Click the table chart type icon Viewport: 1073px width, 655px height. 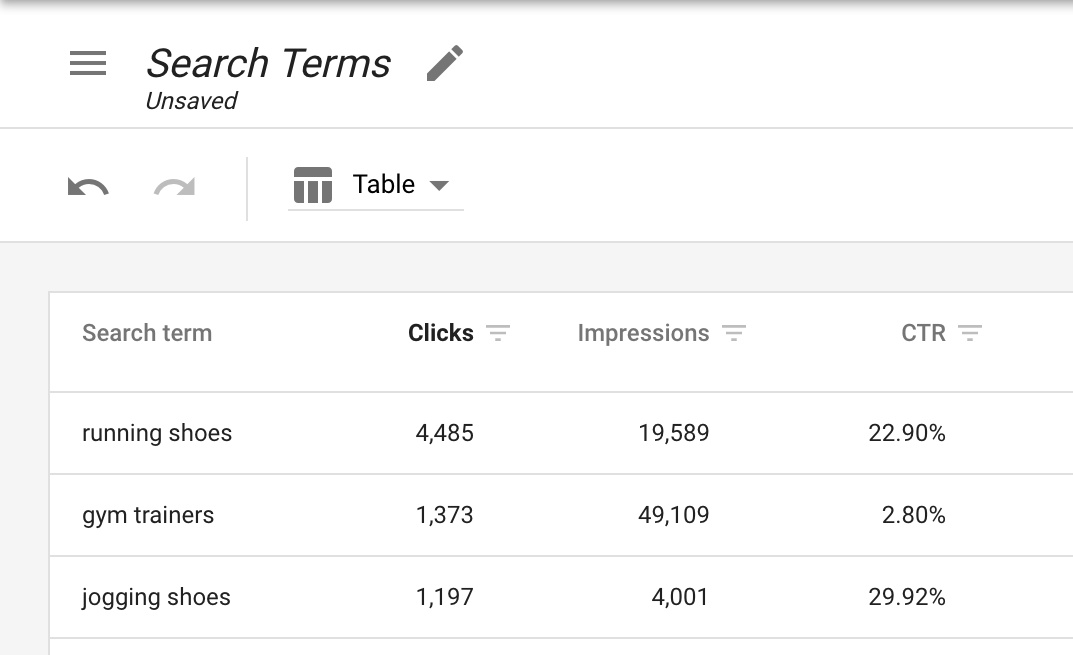(x=313, y=185)
